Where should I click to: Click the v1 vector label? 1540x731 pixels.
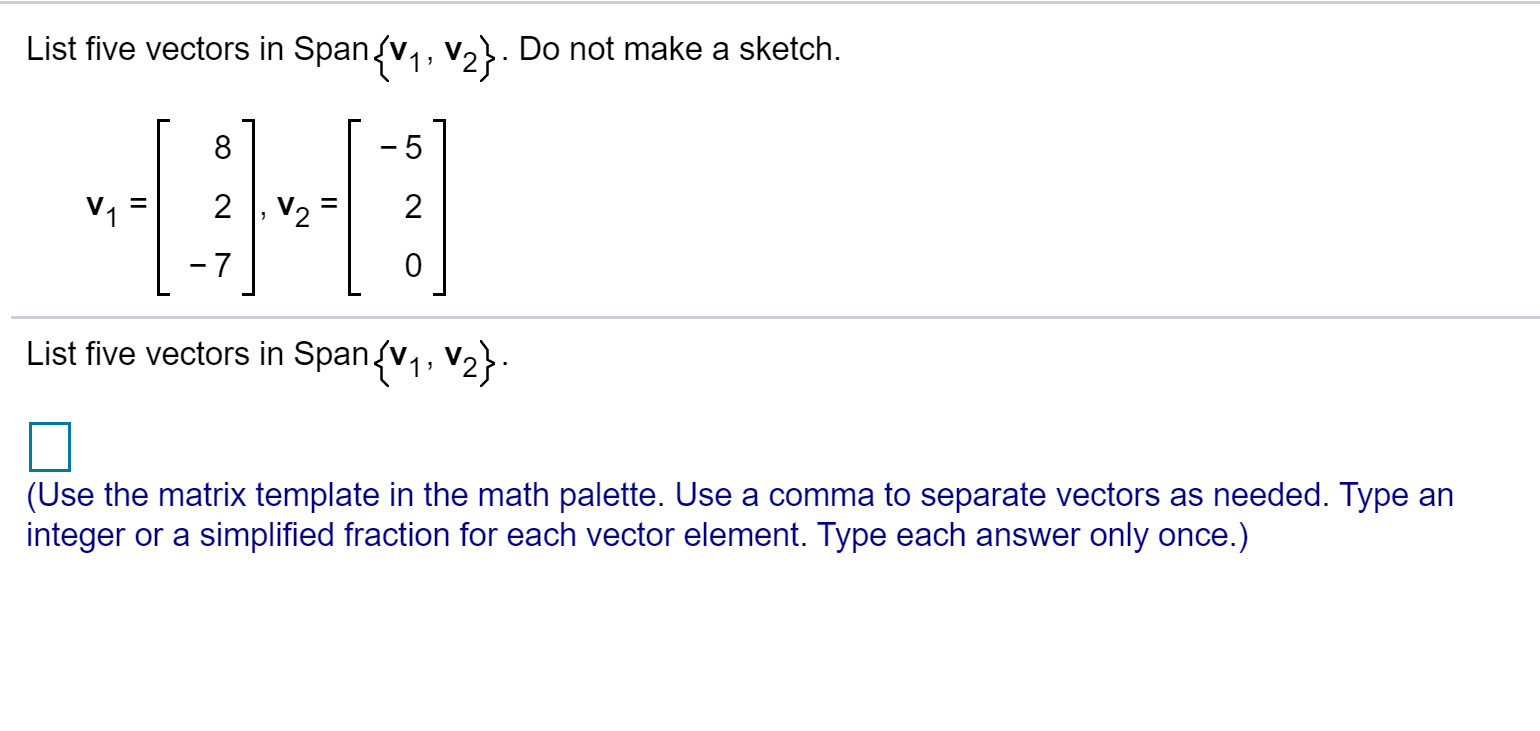click(101, 205)
